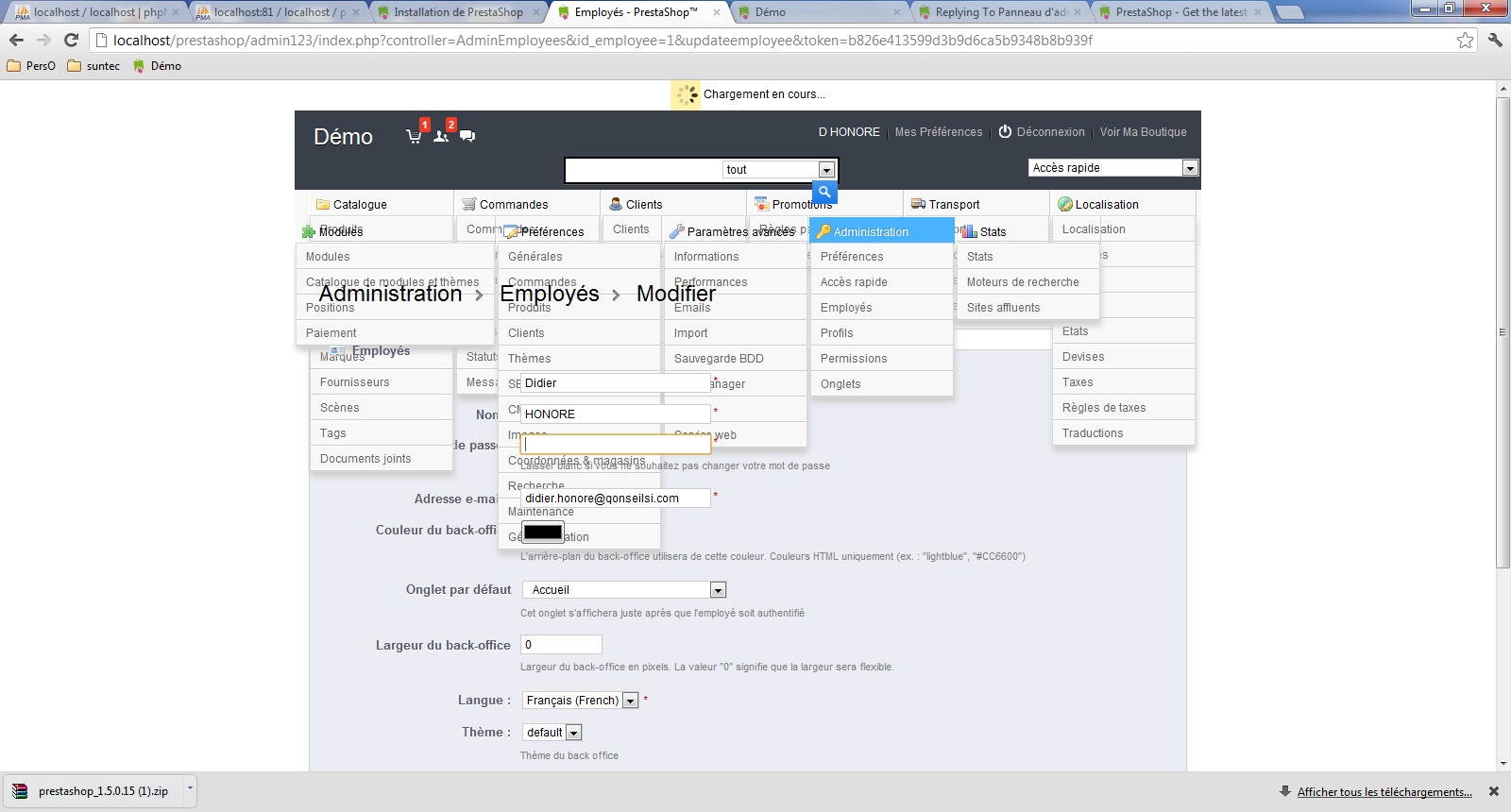Click the Voir Ma Boutique link

pos(1143,132)
